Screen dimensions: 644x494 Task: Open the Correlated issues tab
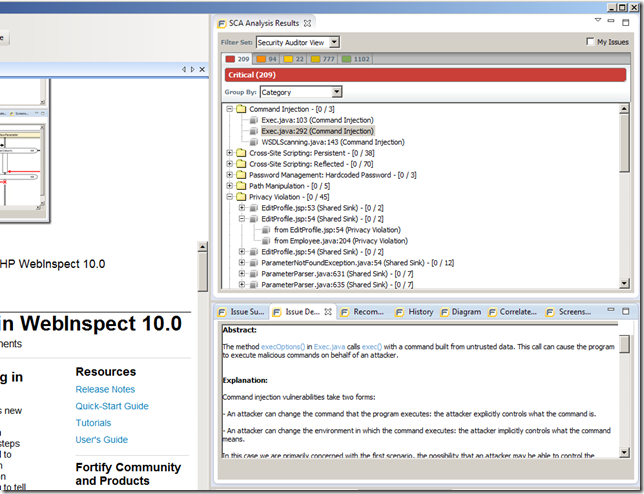point(513,312)
